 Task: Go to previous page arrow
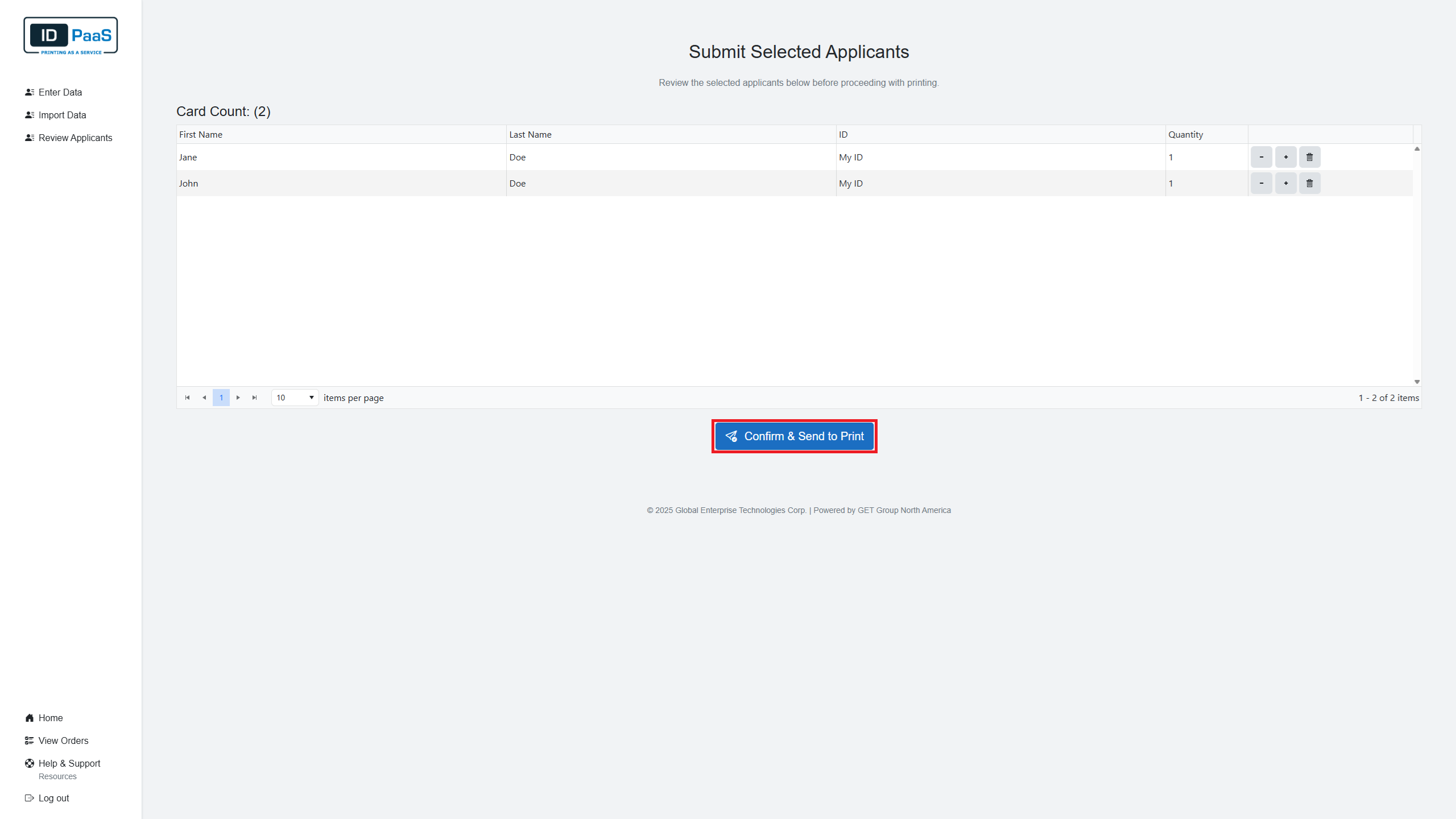pos(204,398)
